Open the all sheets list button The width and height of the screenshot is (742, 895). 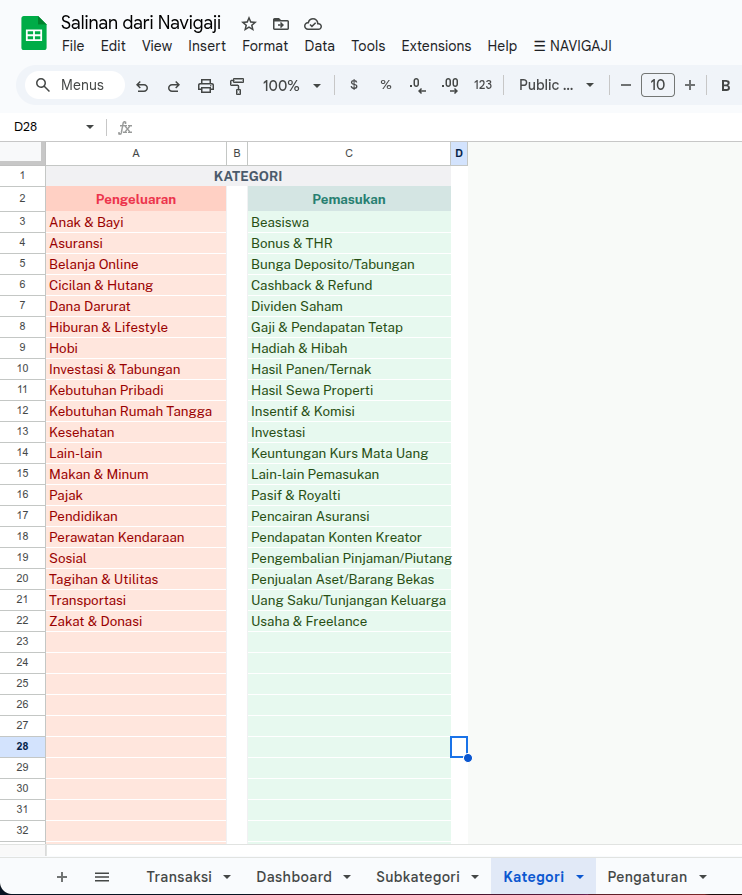click(102, 877)
